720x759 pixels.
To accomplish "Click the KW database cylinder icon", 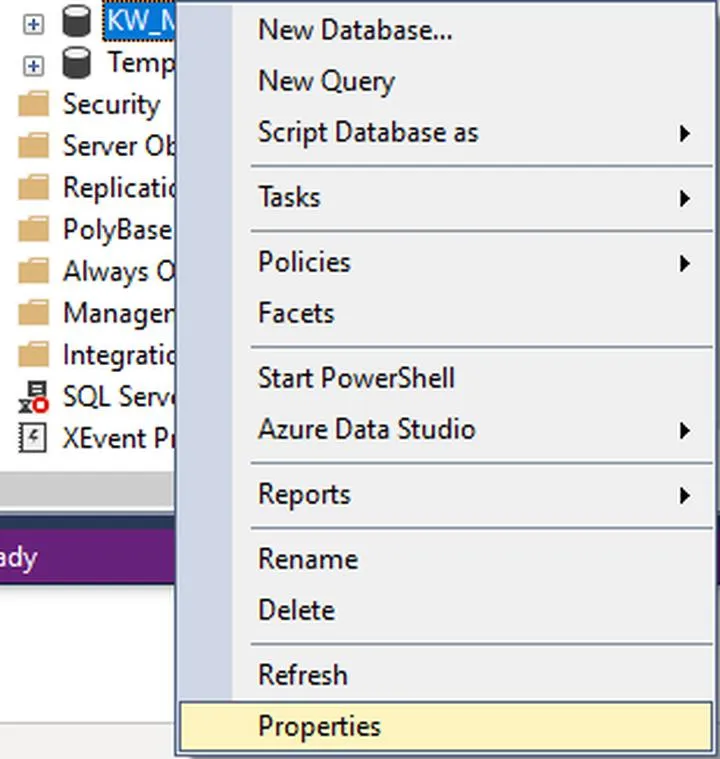I will [x=77, y=21].
